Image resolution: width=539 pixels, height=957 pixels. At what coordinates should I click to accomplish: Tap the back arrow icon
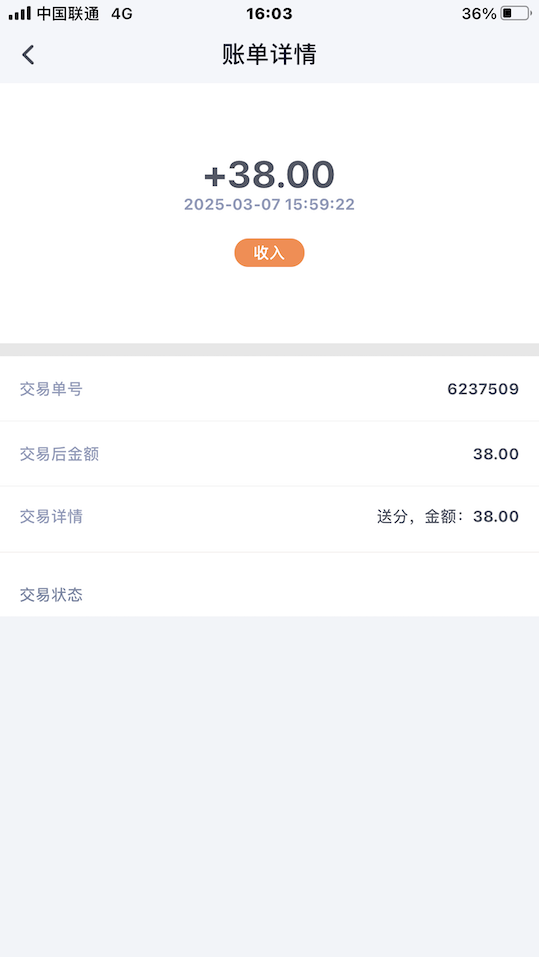[x=28, y=55]
